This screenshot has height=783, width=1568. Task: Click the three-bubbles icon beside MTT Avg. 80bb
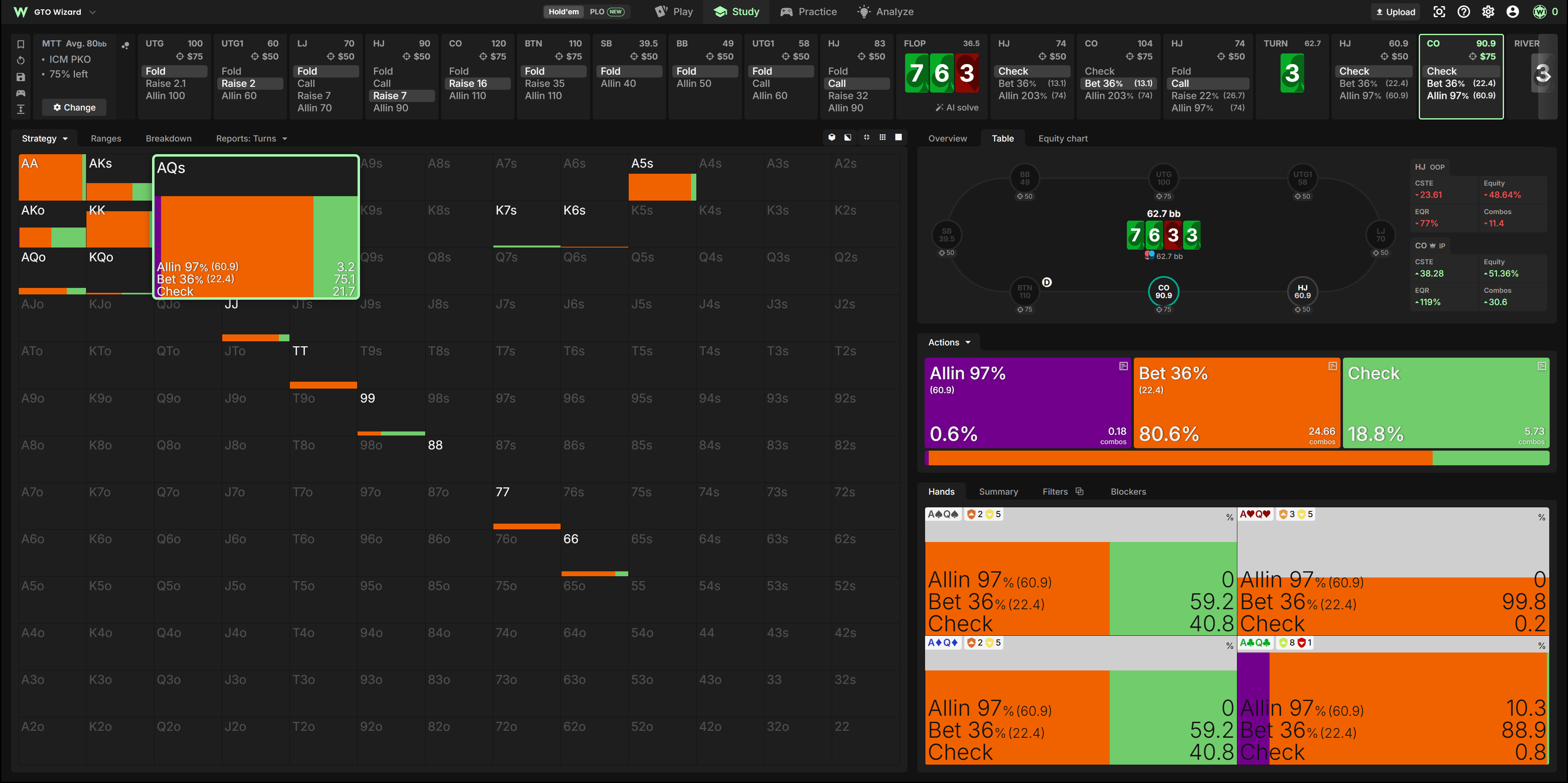point(125,45)
